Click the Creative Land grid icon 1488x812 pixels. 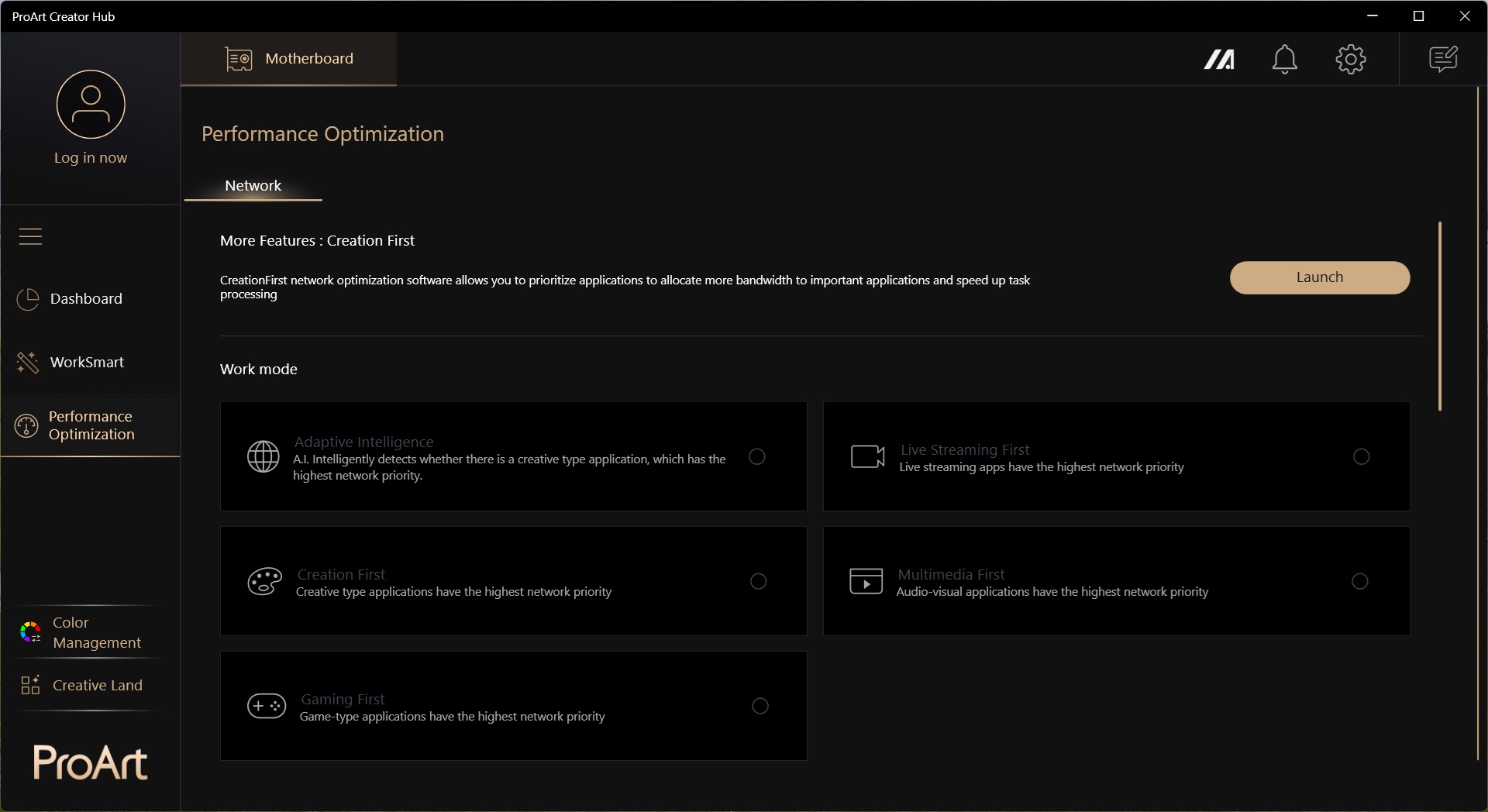30,685
